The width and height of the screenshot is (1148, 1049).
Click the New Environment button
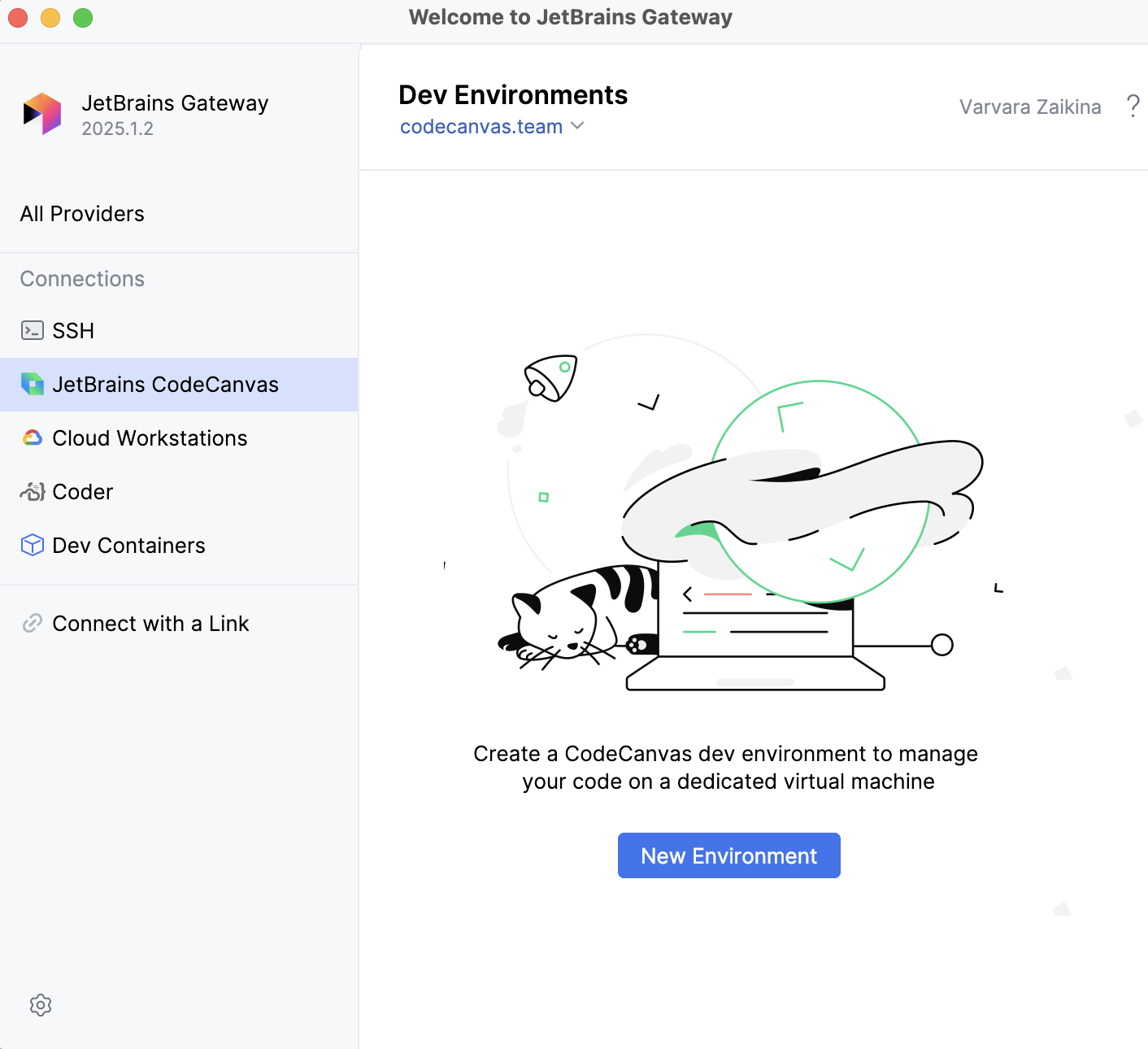tap(729, 855)
